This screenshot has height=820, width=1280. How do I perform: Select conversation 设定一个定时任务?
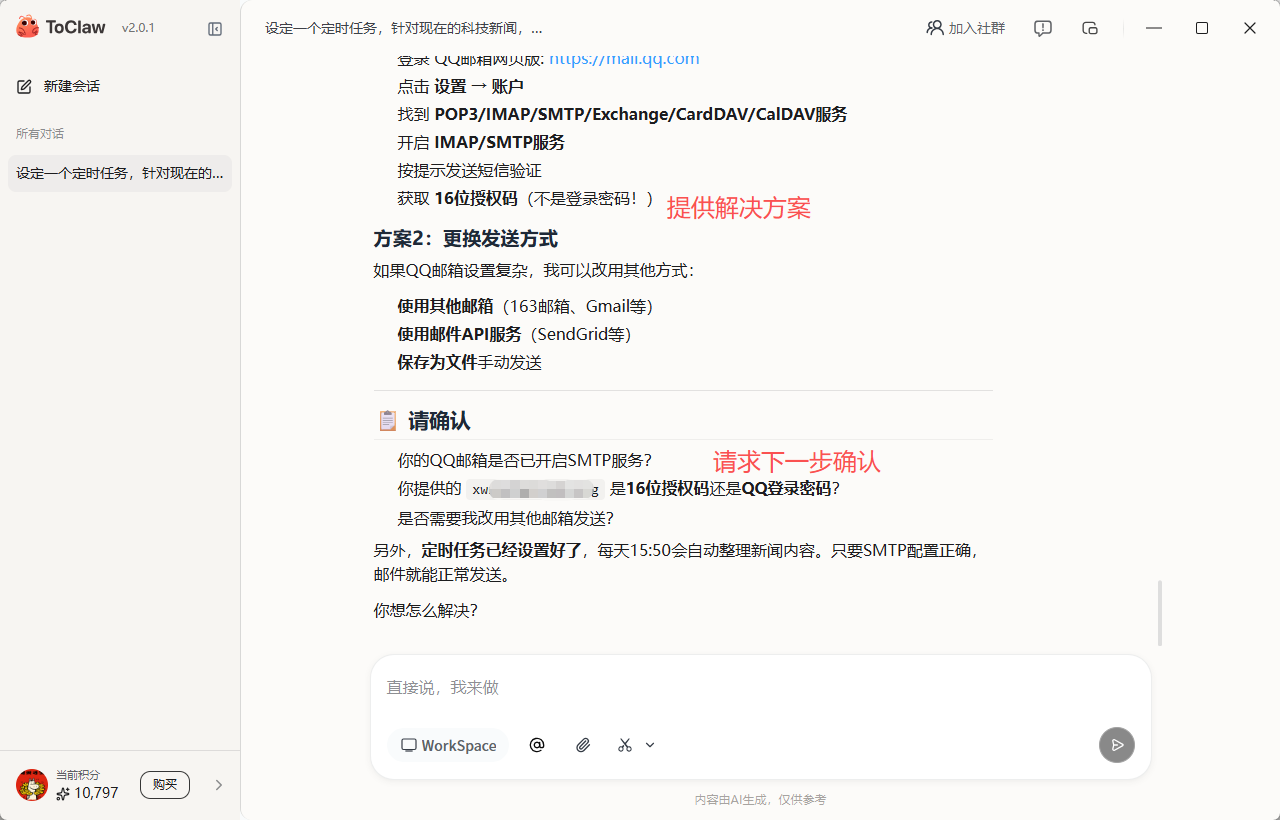pos(119,173)
